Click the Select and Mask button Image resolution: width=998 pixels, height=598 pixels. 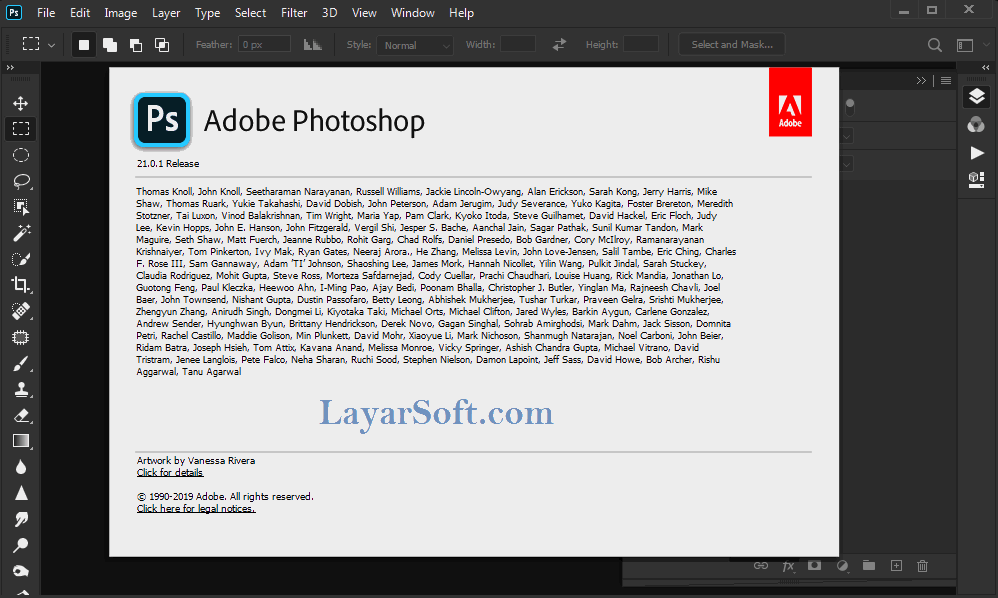click(x=732, y=45)
